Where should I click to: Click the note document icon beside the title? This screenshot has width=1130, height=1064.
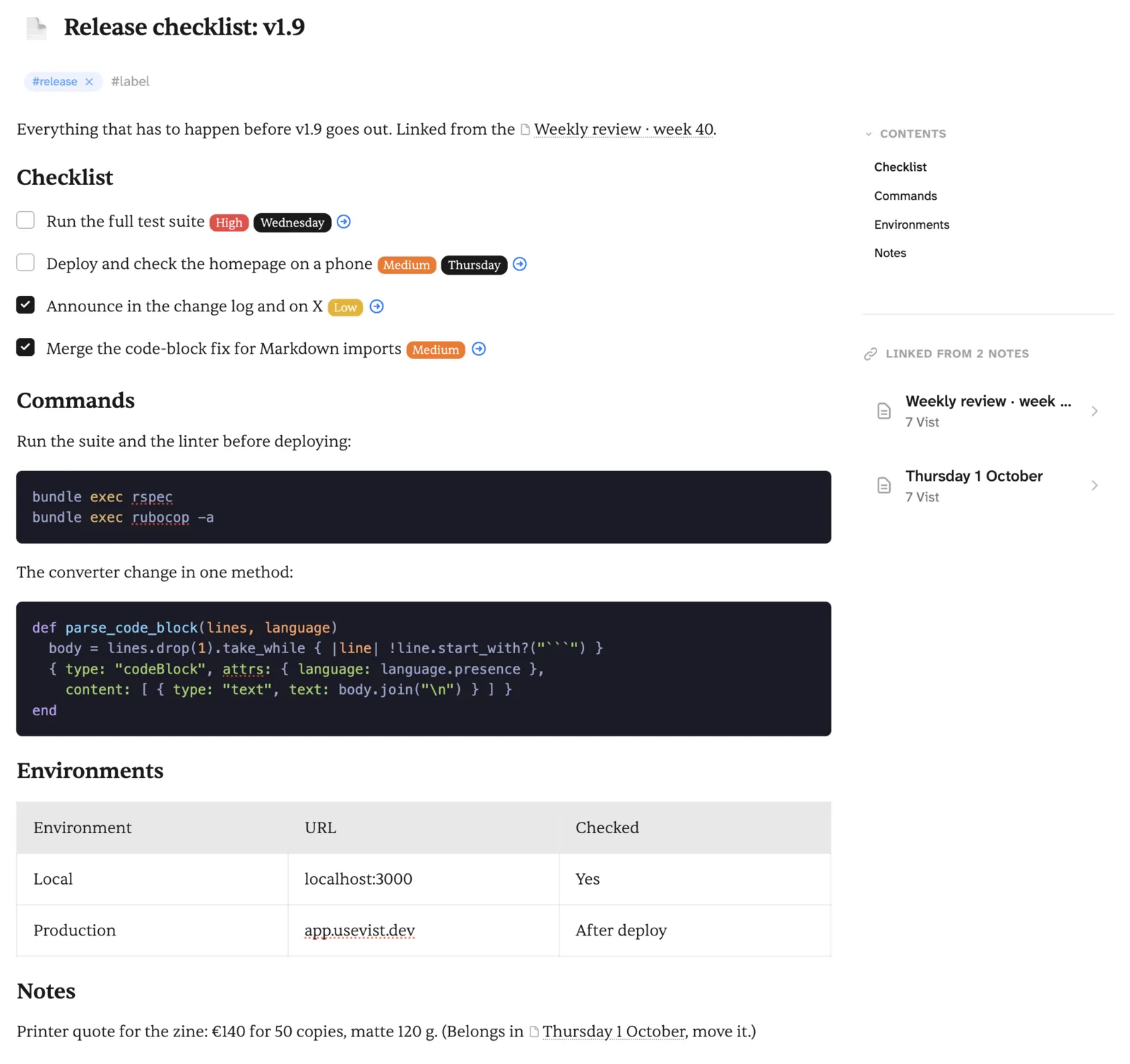coord(36,28)
